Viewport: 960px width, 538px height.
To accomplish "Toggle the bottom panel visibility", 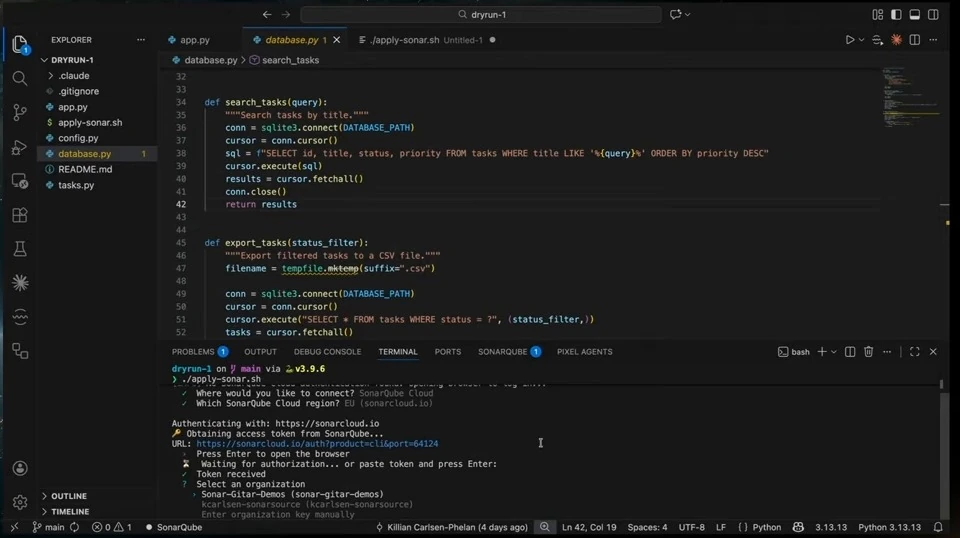I will [915, 14].
